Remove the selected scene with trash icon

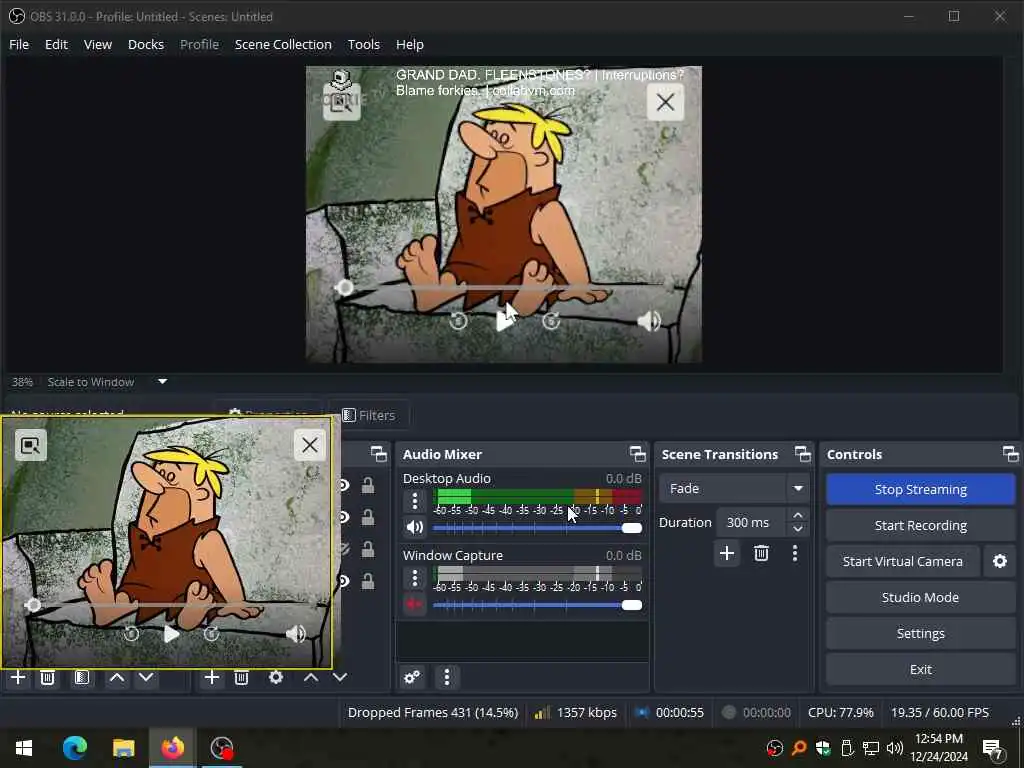coord(47,677)
